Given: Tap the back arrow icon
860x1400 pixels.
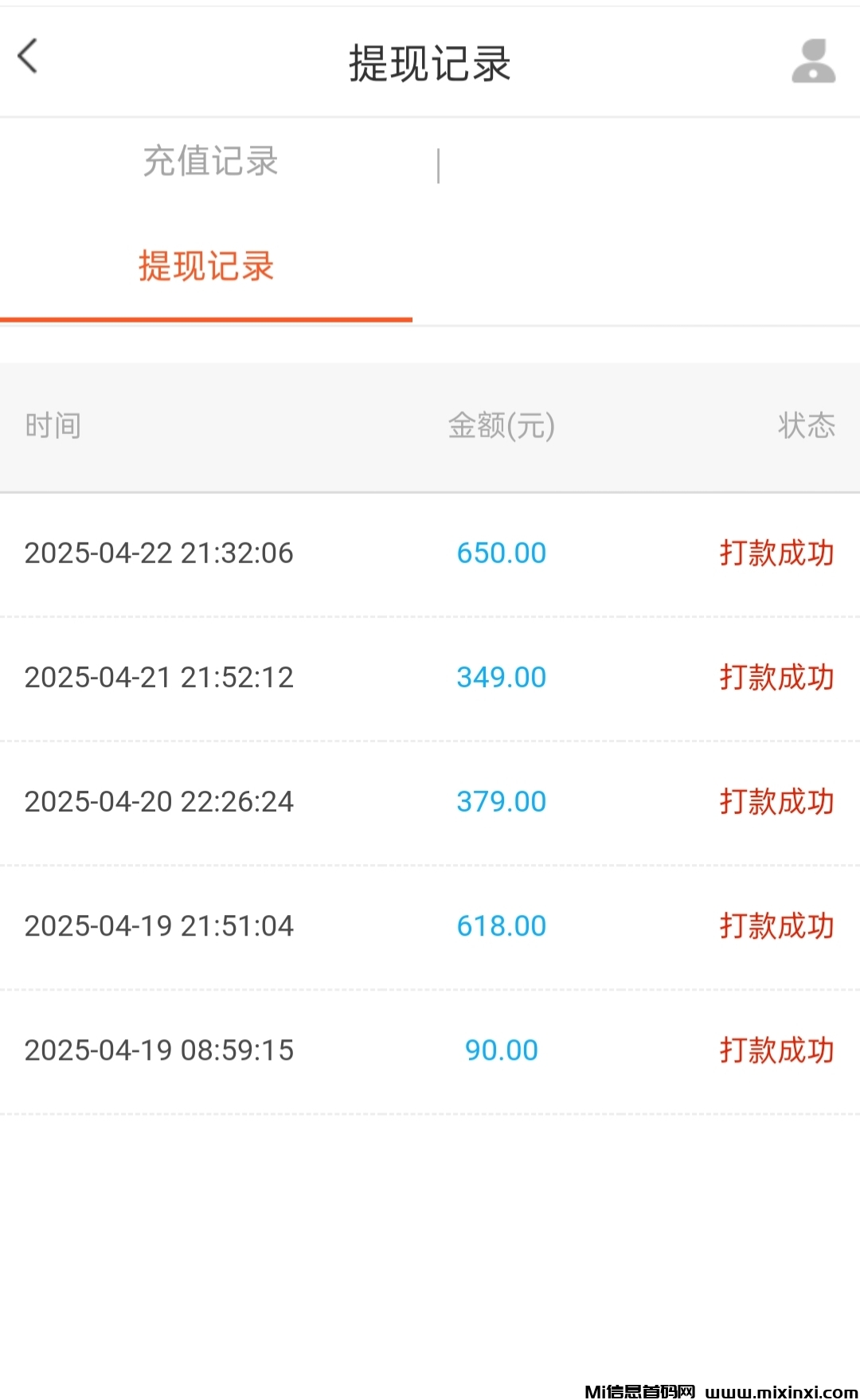Looking at the screenshot, I should pyautogui.click(x=28, y=57).
